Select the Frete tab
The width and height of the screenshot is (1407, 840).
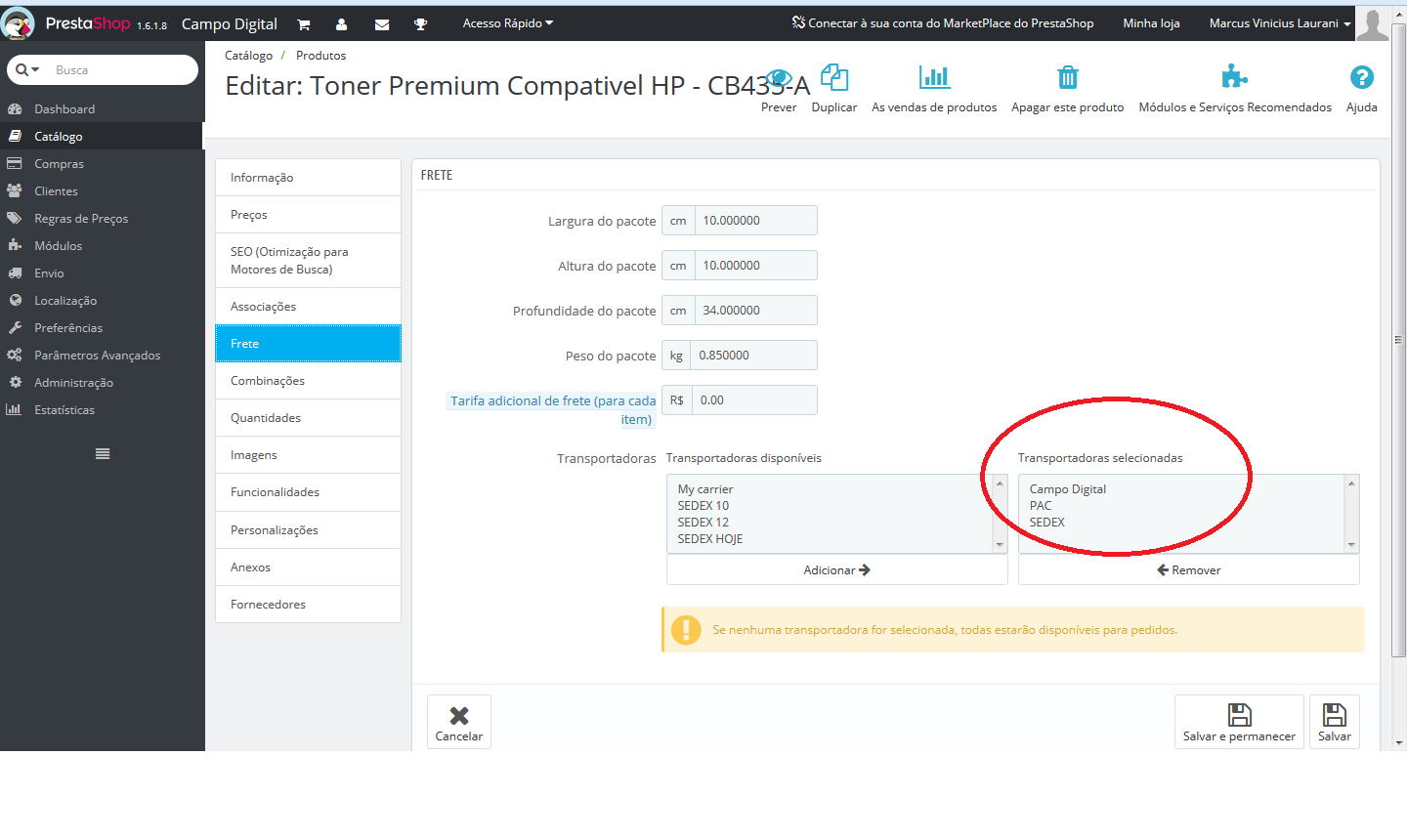coord(308,344)
